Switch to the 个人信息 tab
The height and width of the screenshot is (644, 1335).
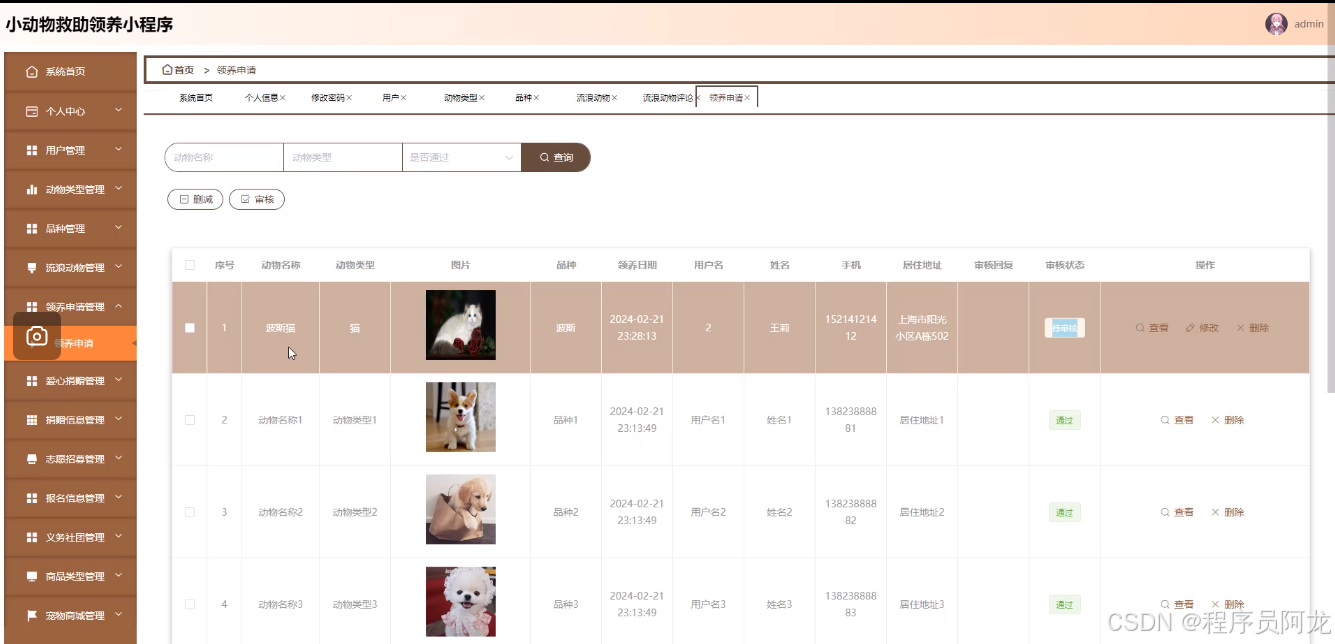pyautogui.click(x=261, y=98)
